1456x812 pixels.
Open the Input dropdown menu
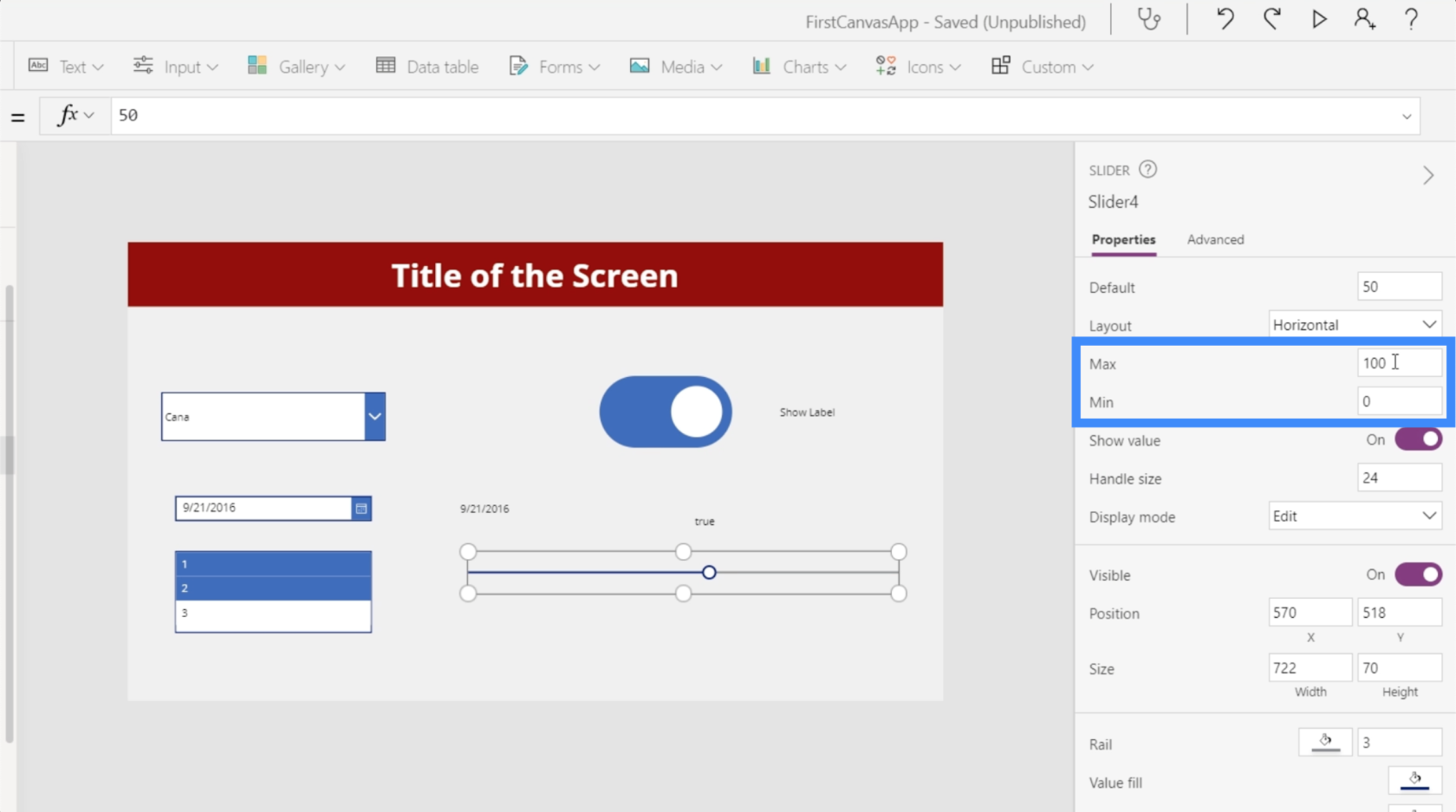click(x=212, y=67)
